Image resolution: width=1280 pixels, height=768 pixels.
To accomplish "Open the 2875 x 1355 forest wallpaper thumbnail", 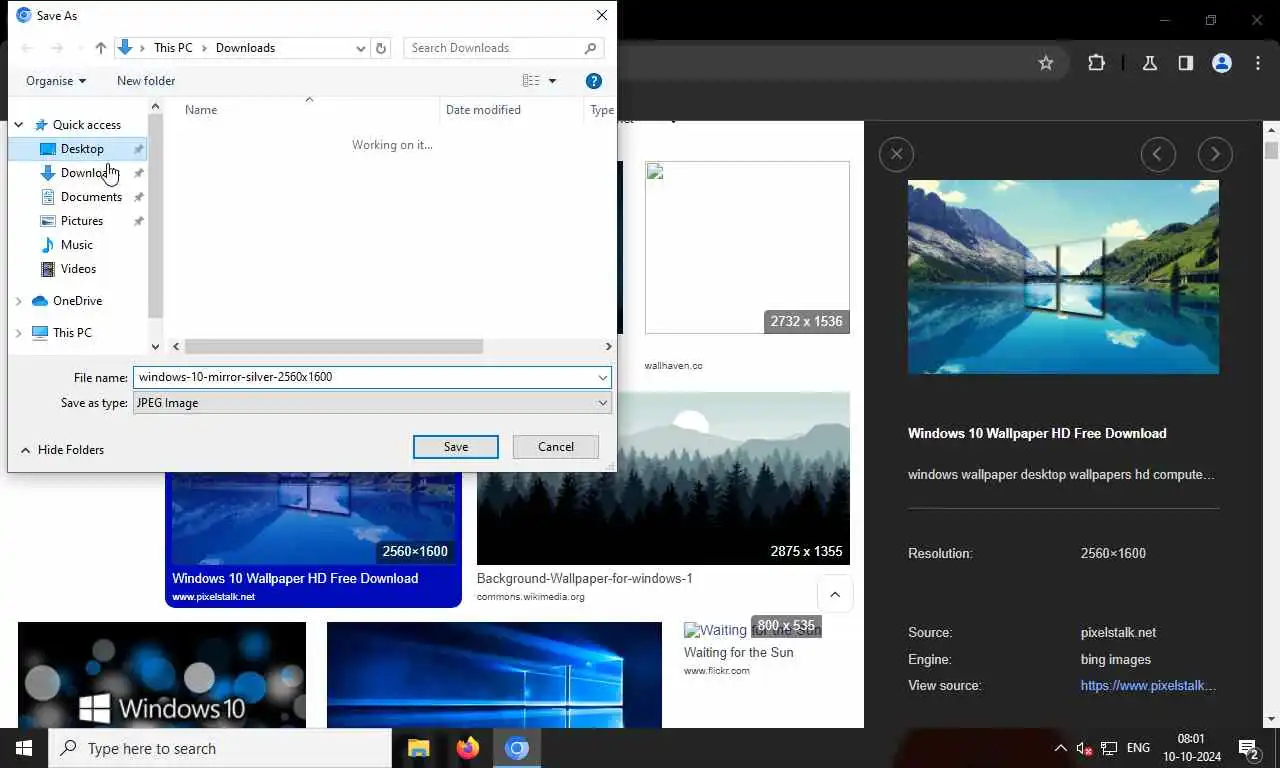I will (663, 478).
